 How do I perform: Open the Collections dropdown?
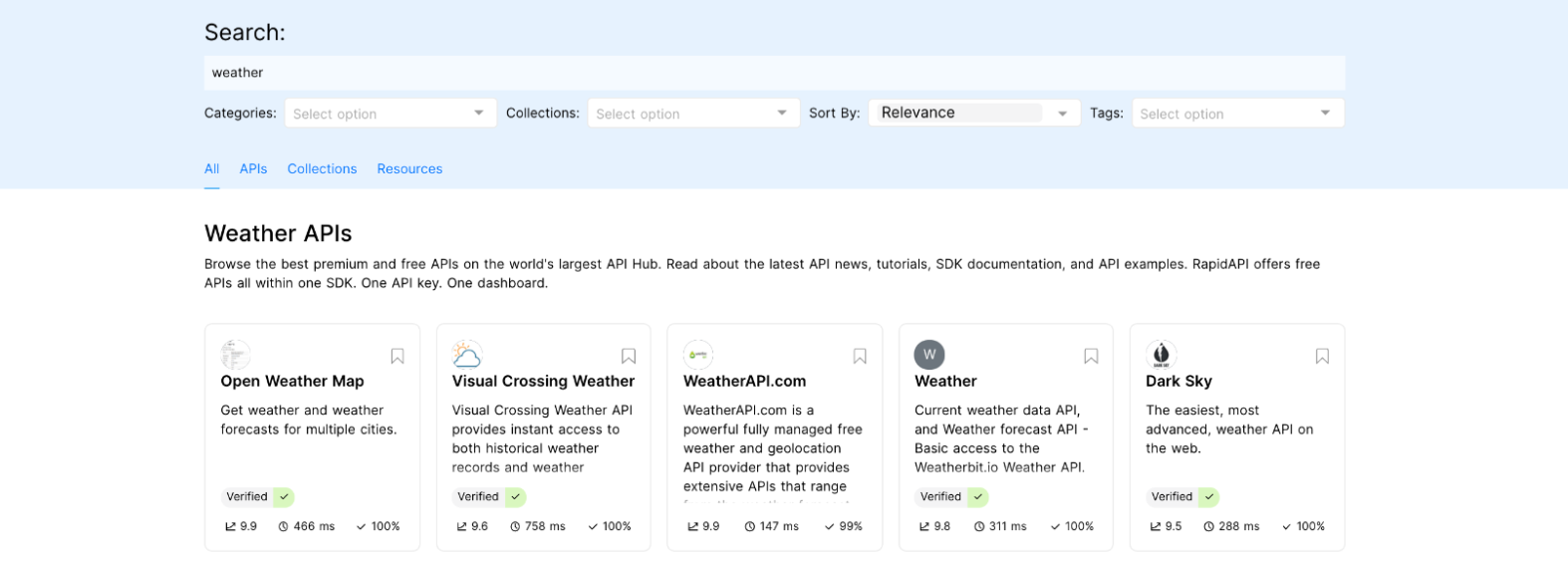(693, 114)
